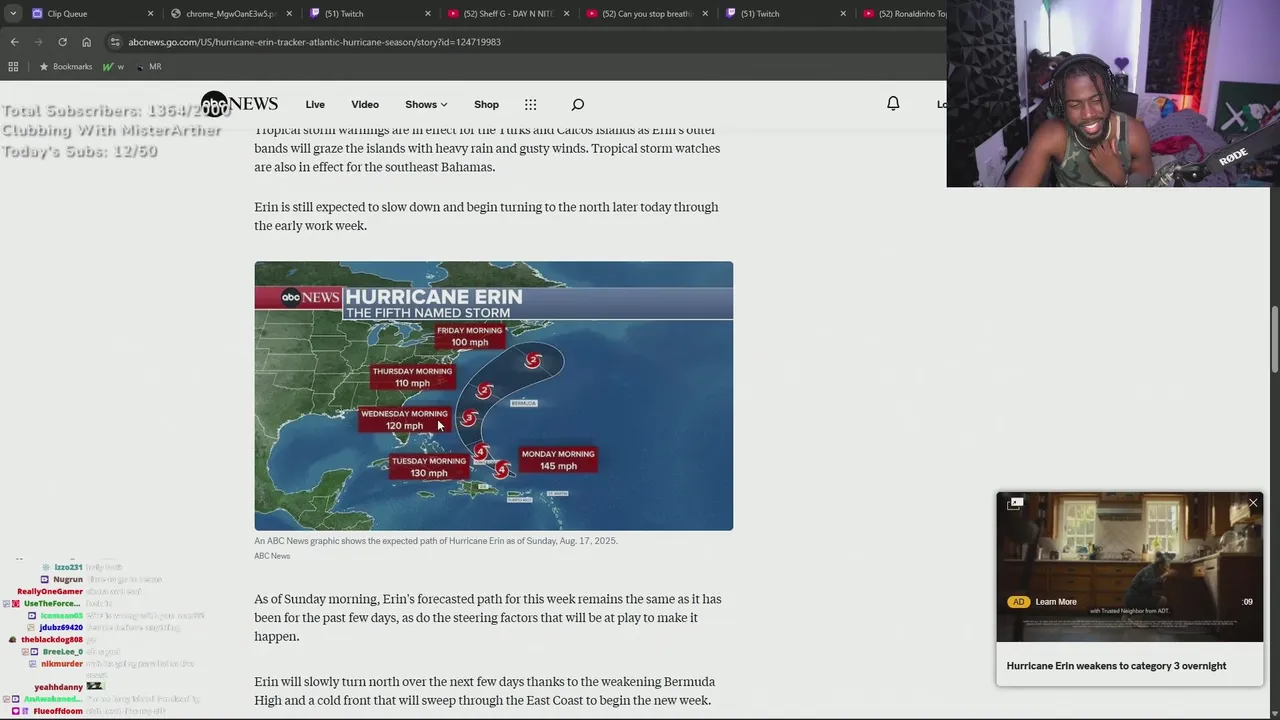Open the Shop link in navigation
The image size is (1280, 720).
point(486,105)
